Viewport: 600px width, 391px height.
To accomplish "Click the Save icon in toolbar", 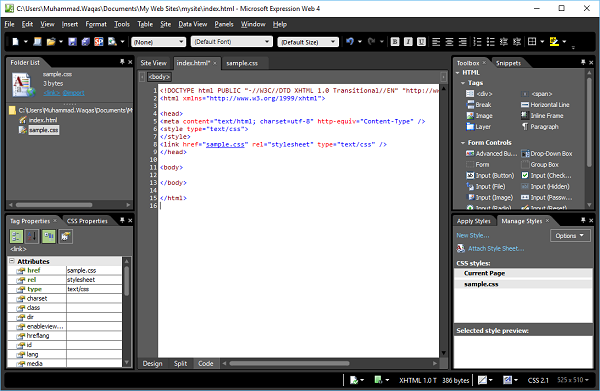I will 72,41.
